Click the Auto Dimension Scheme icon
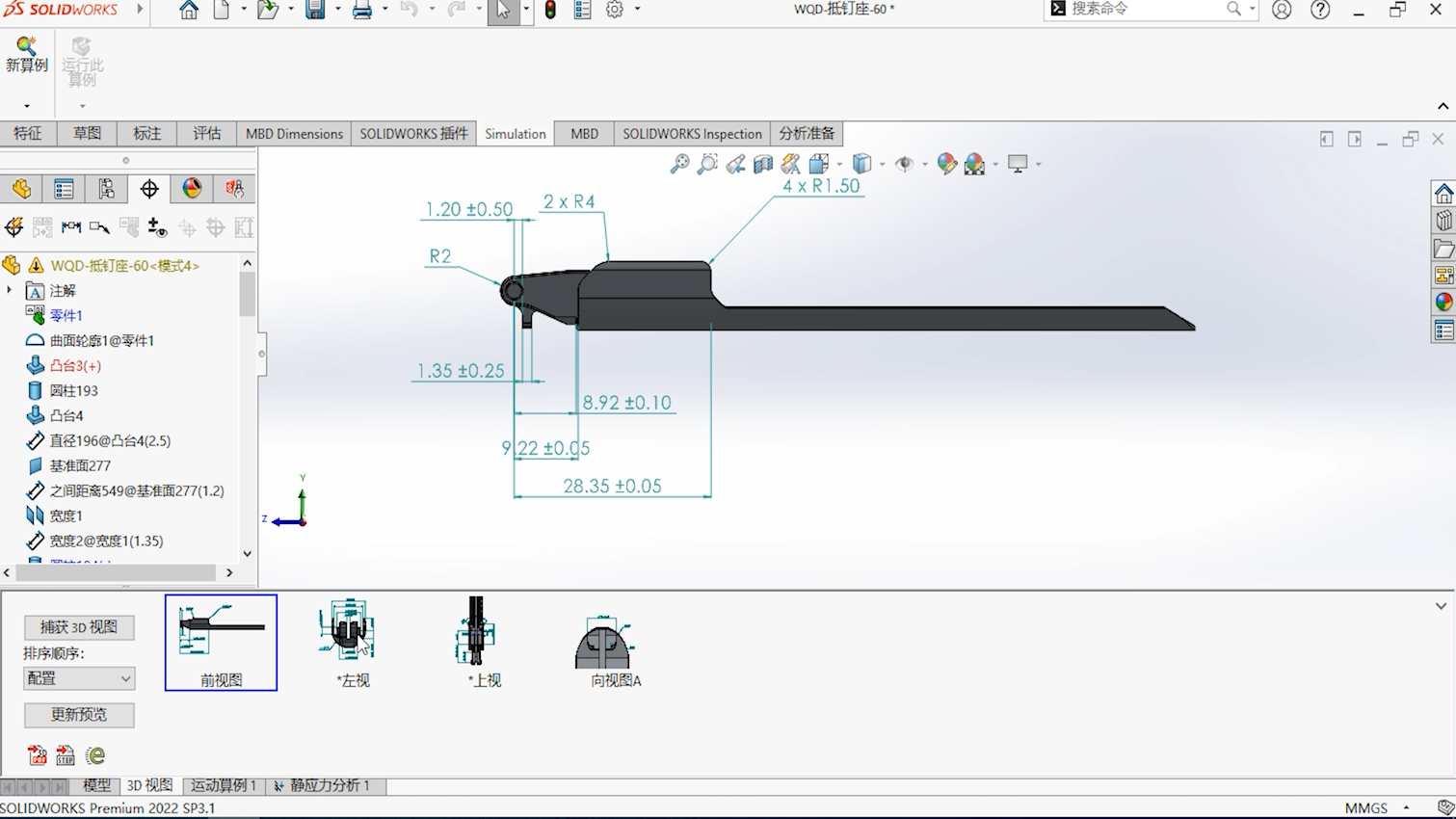This screenshot has width=1456, height=819. coord(13,227)
